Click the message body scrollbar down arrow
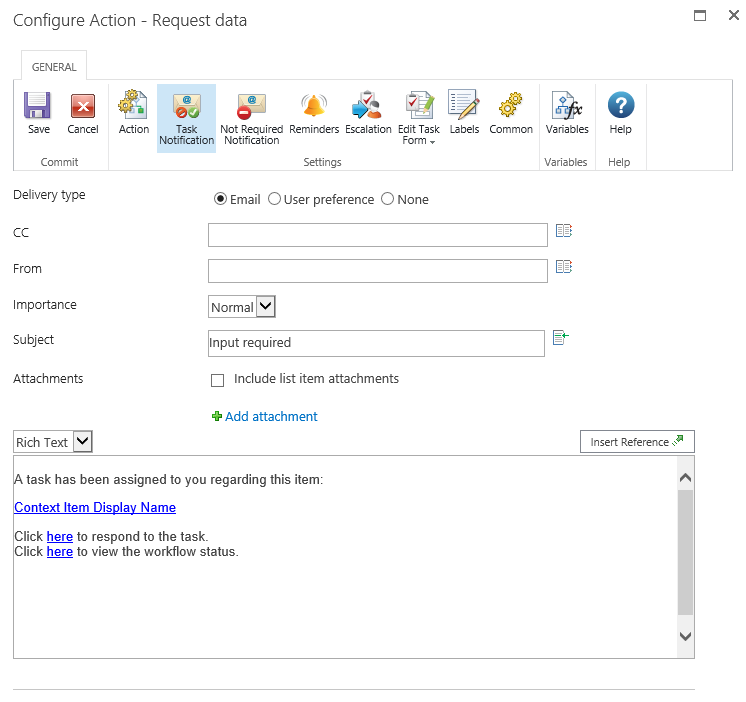This screenshot has height=702, width=746. [685, 636]
